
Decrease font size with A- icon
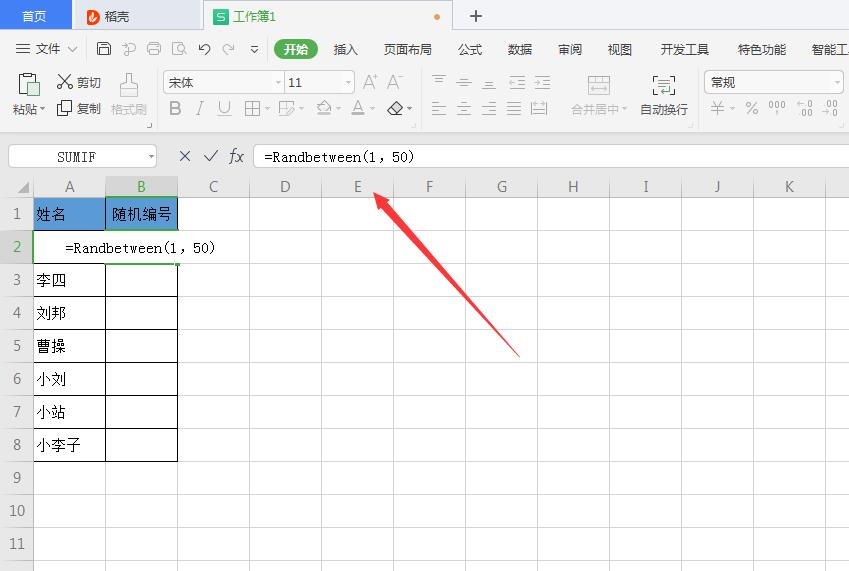coord(395,82)
